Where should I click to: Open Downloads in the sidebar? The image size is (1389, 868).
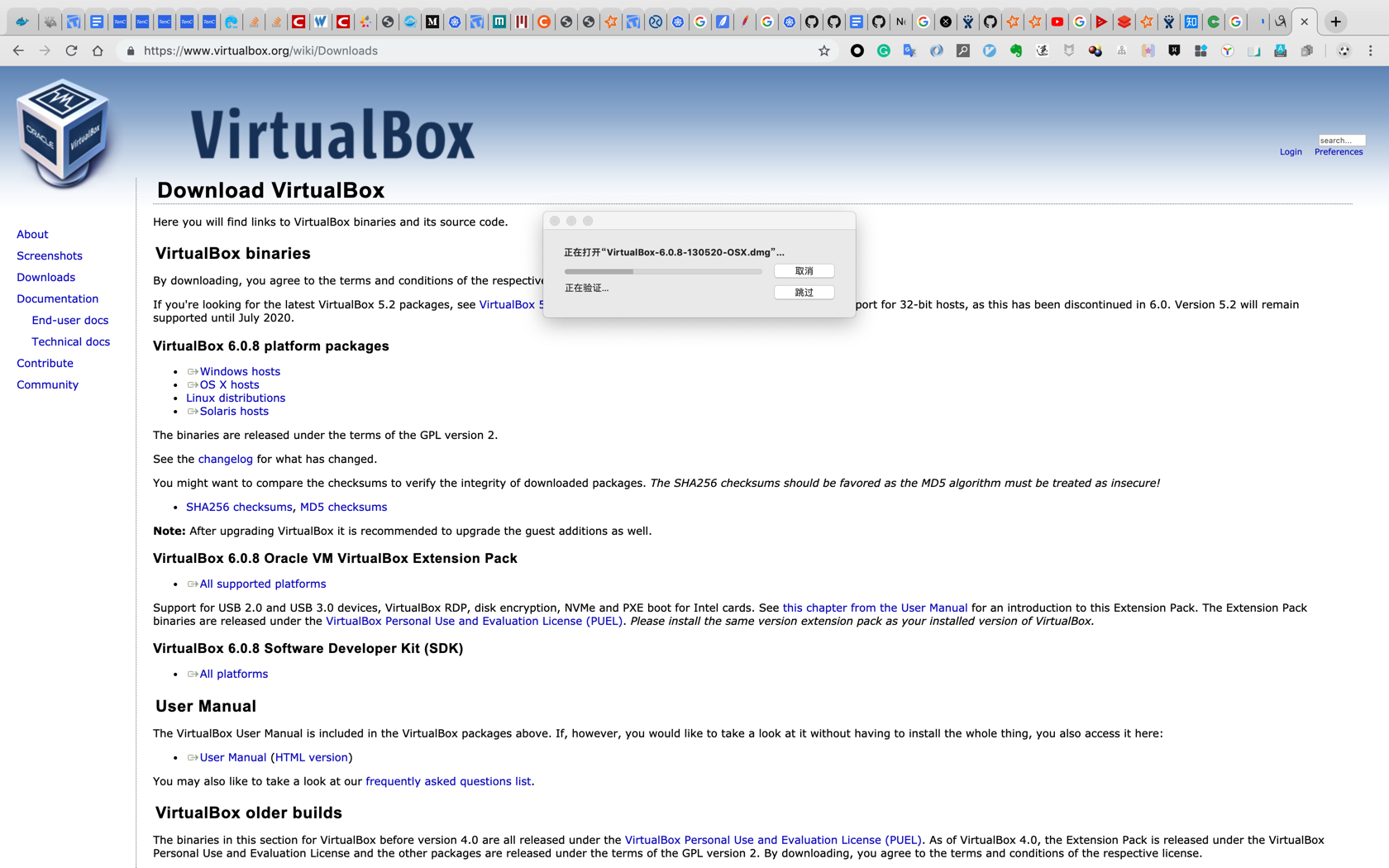[x=45, y=278]
